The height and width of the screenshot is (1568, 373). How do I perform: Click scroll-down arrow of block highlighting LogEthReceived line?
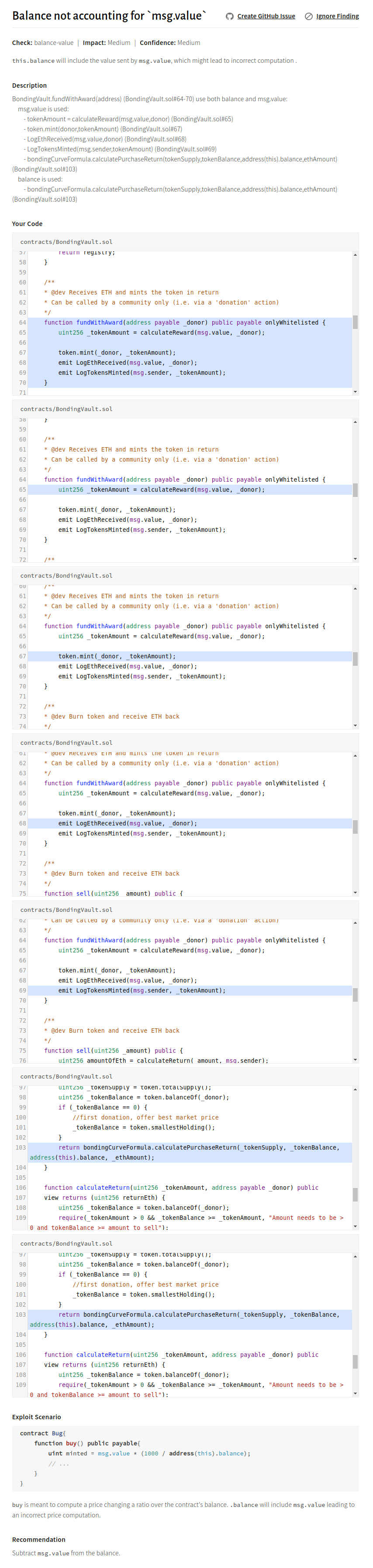coord(355,892)
